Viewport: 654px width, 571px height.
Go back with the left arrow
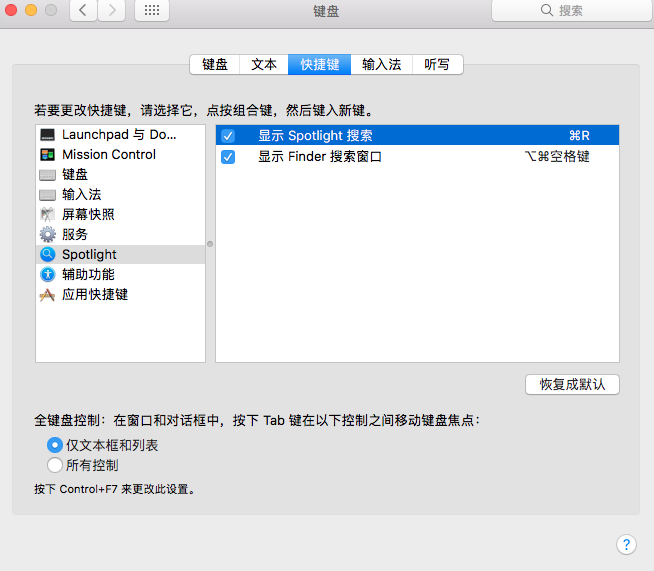pos(83,10)
